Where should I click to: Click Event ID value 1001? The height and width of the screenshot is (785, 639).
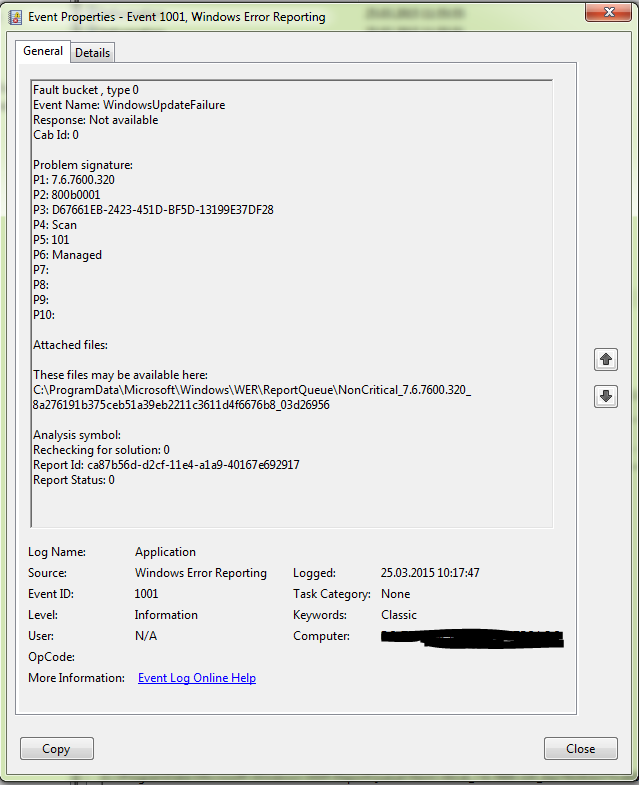146,594
